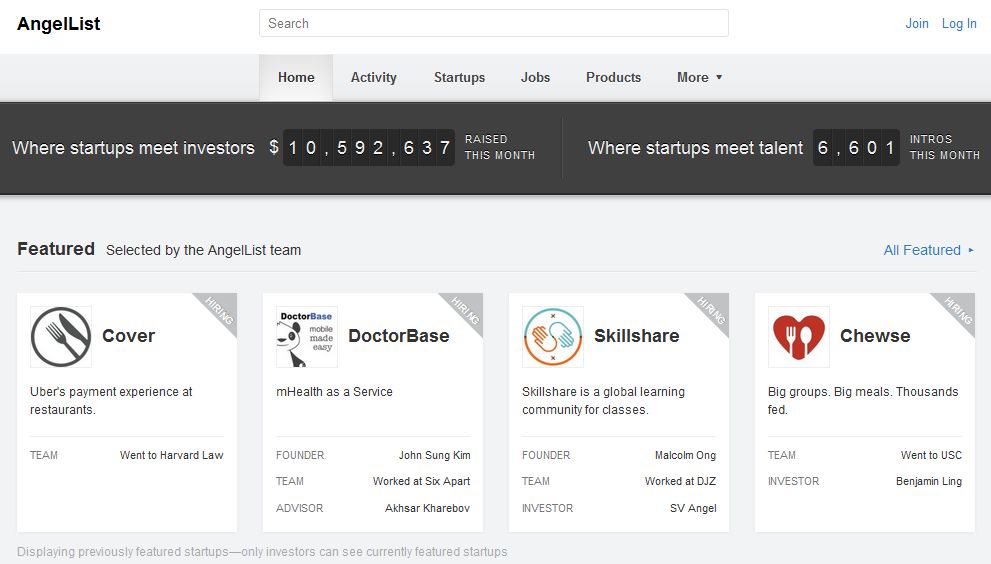Open the Join link

pyautogui.click(x=916, y=23)
